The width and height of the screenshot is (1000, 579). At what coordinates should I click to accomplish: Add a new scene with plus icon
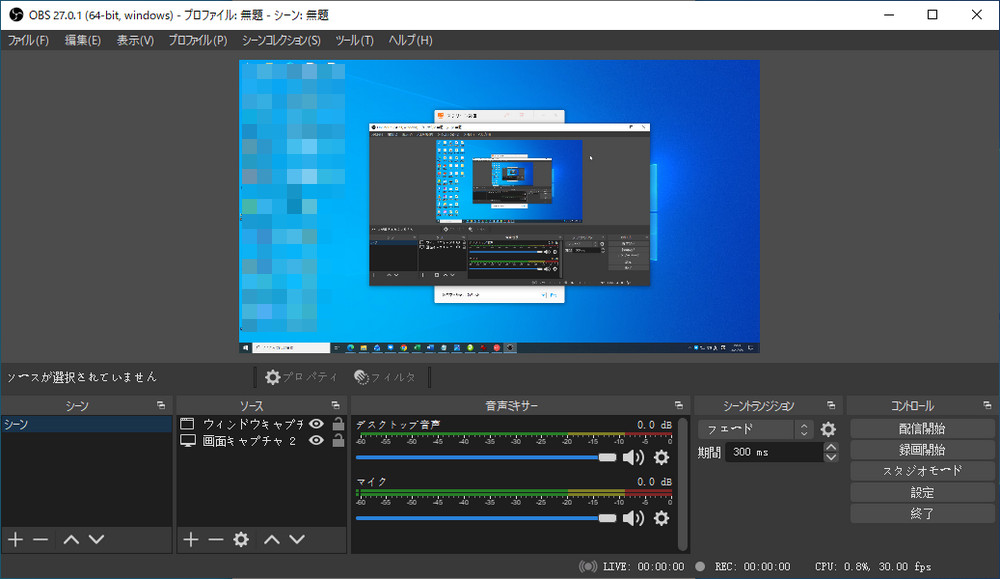(15, 539)
